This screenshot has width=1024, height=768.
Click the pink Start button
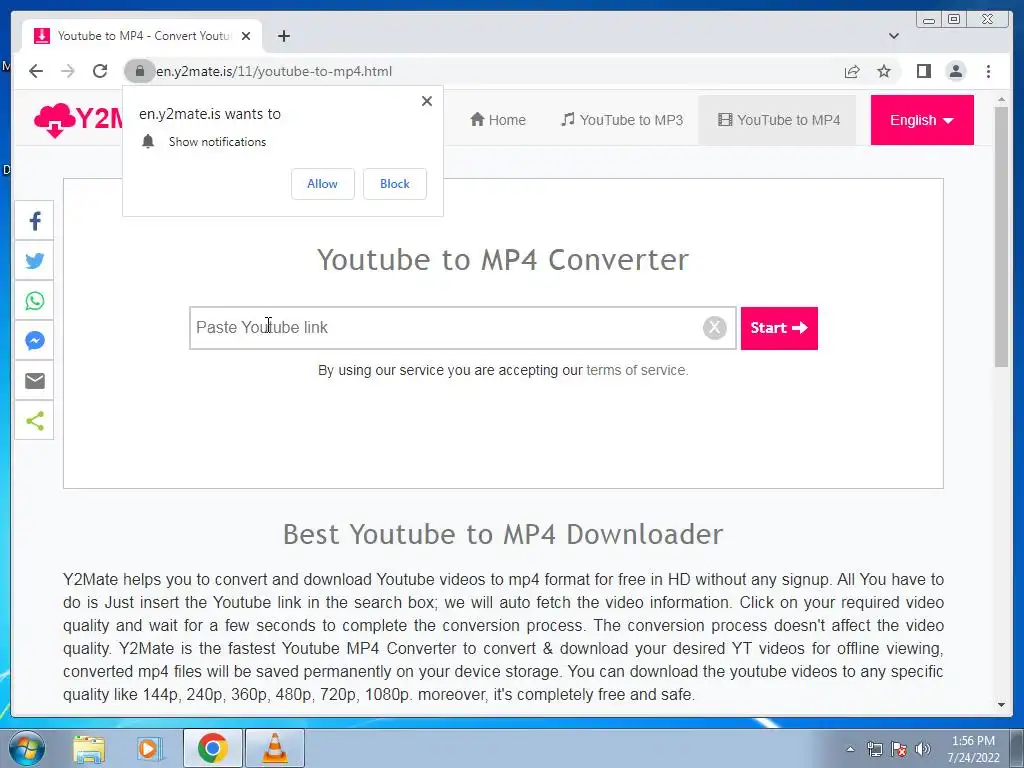[x=779, y=328]
